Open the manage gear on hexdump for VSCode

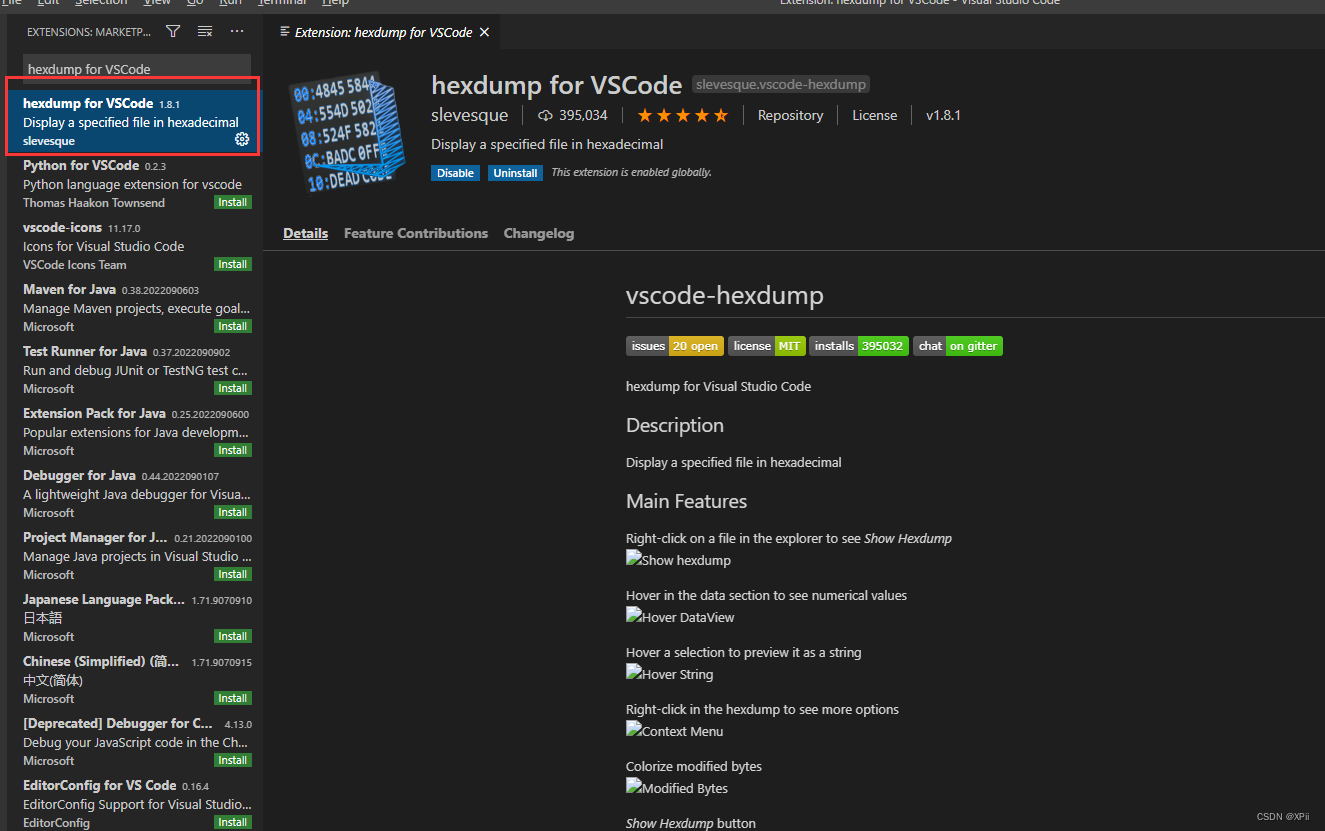242,139
